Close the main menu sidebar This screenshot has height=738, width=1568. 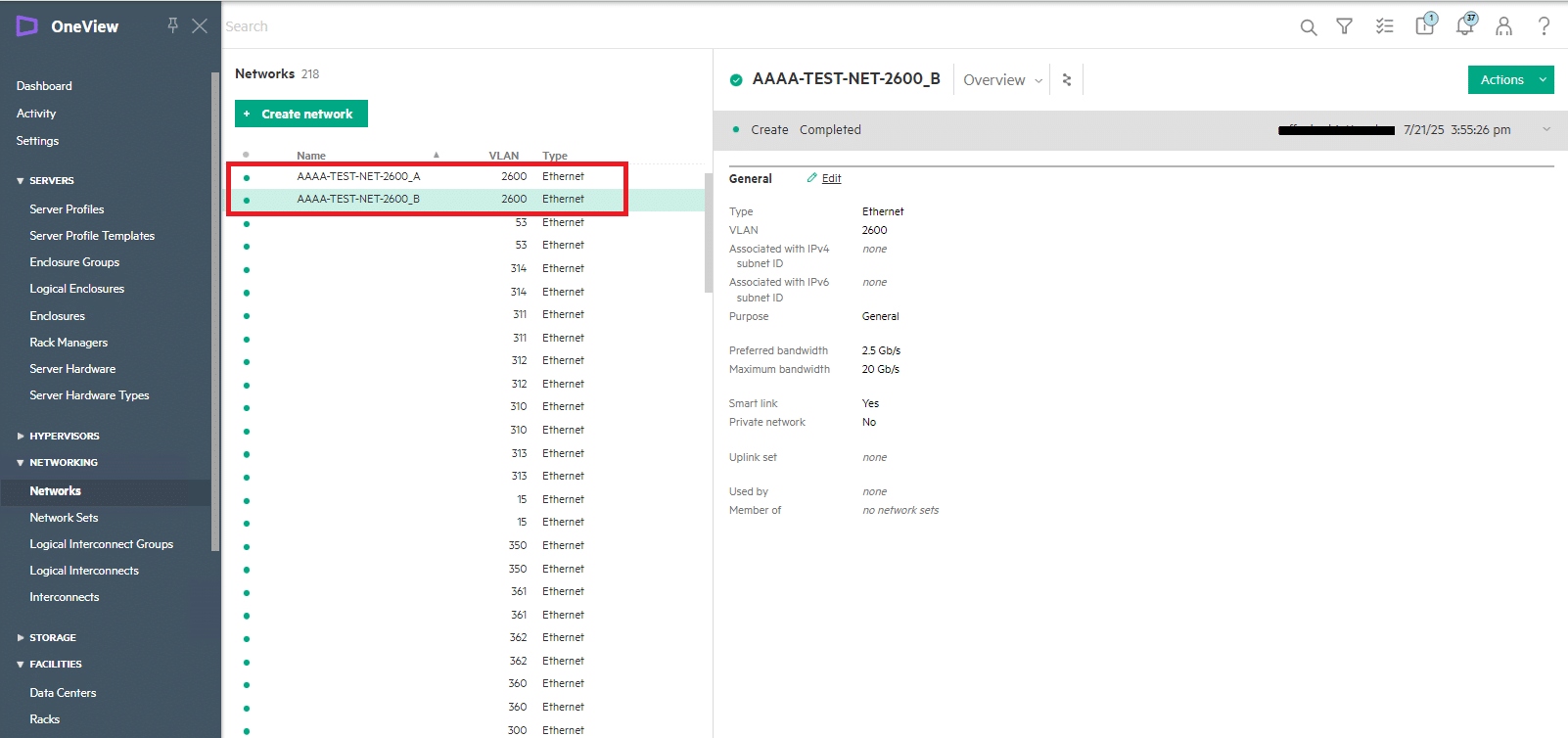pyautogui.click(x=200, y=26)
